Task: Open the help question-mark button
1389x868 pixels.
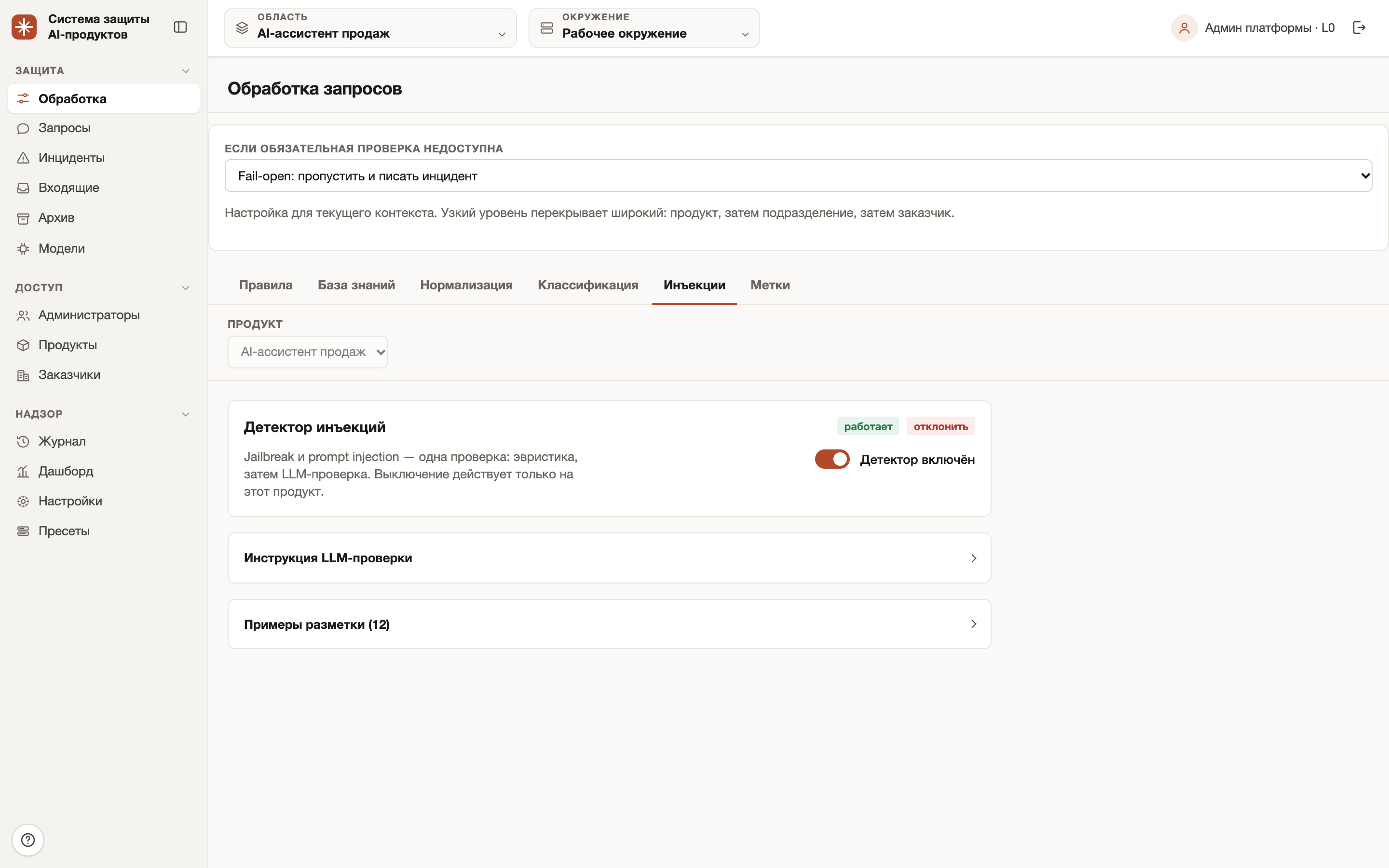Action: [x=27, y=840]
